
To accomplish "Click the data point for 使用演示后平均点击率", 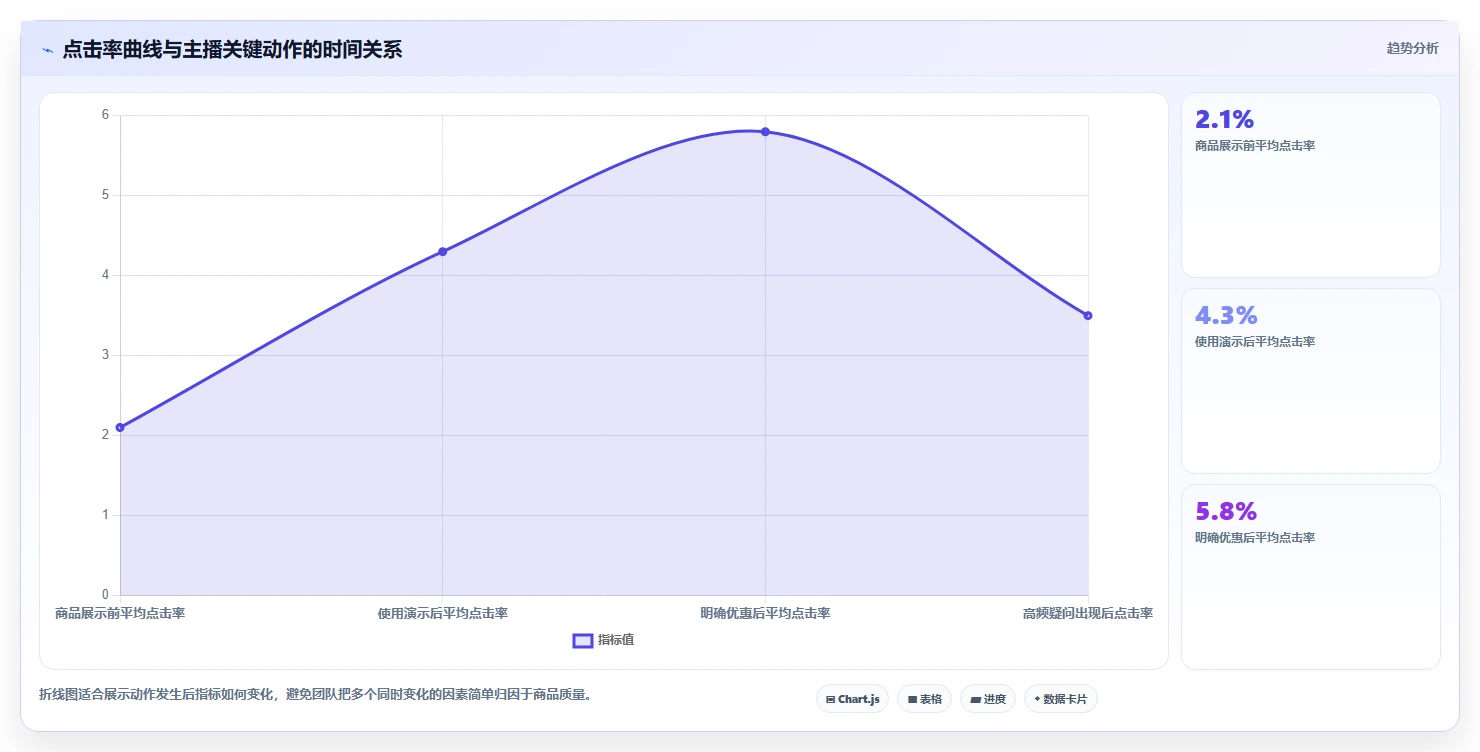I will pos(442,251).
